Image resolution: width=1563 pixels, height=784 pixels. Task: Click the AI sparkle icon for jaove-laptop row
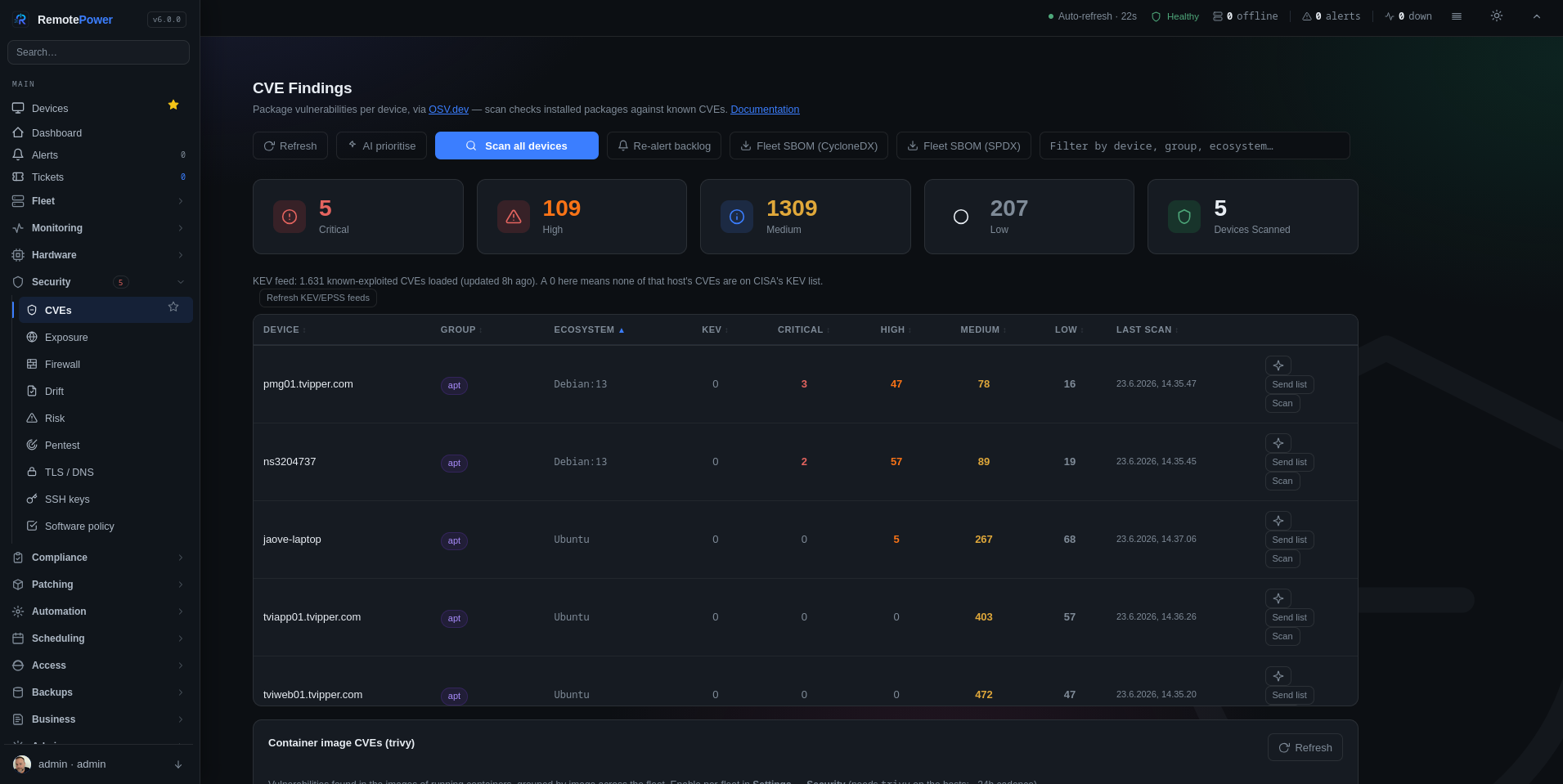click(x=1278, y=521)
